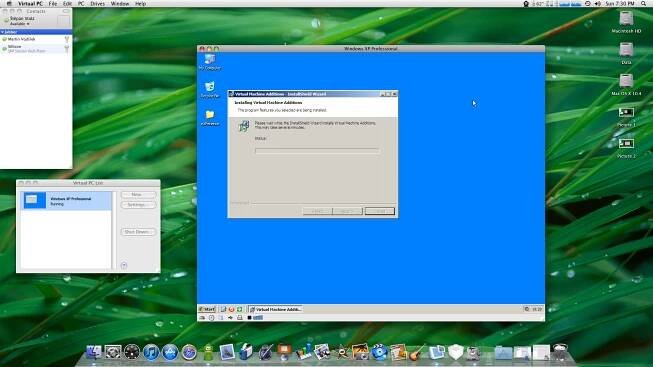Open the green Adium icon in the Dock

click(208, 352)
